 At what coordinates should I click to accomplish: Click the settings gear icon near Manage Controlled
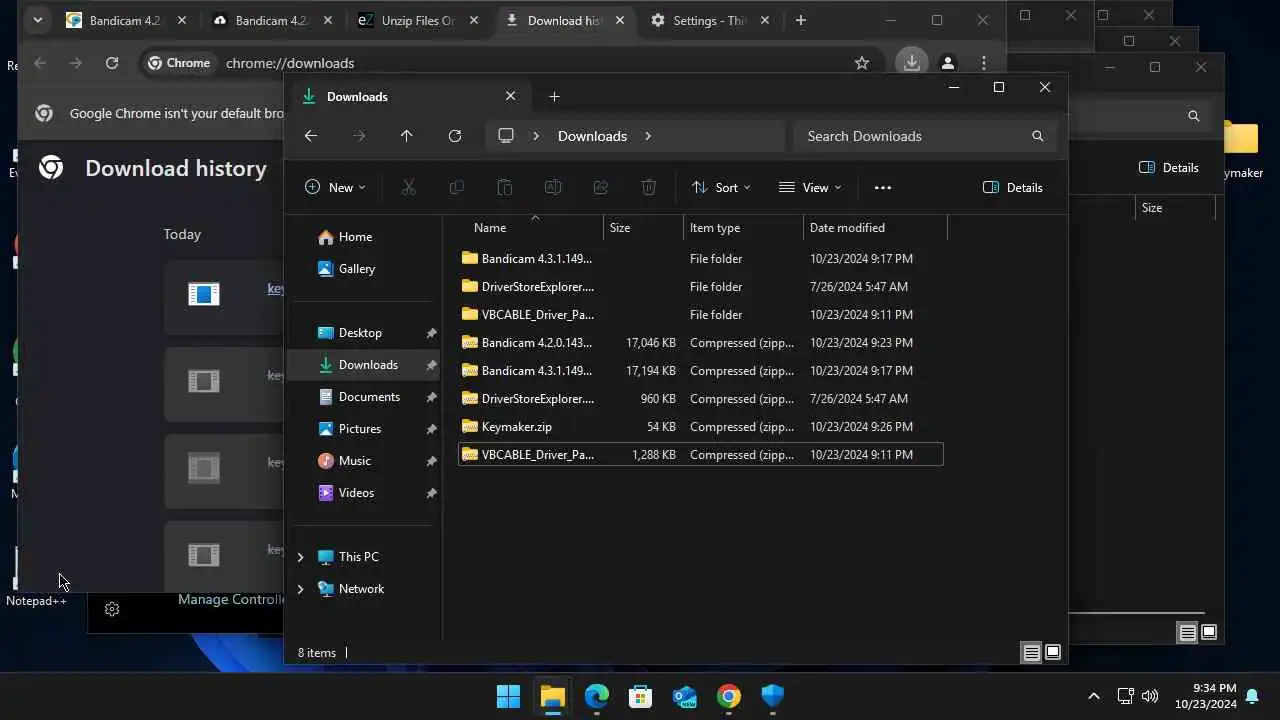coord(112,609)
